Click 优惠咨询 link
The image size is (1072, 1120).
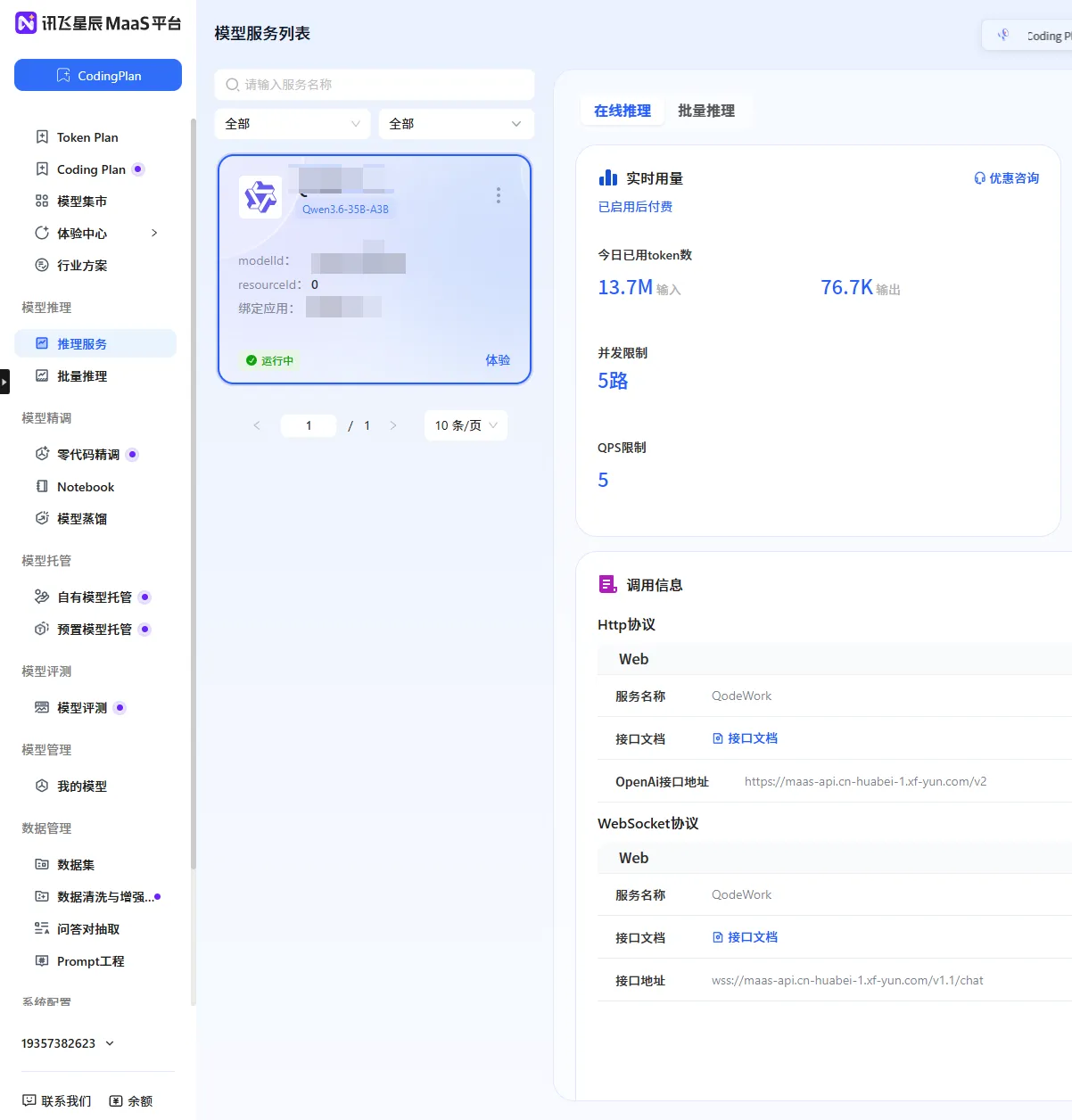point(1006,178)
